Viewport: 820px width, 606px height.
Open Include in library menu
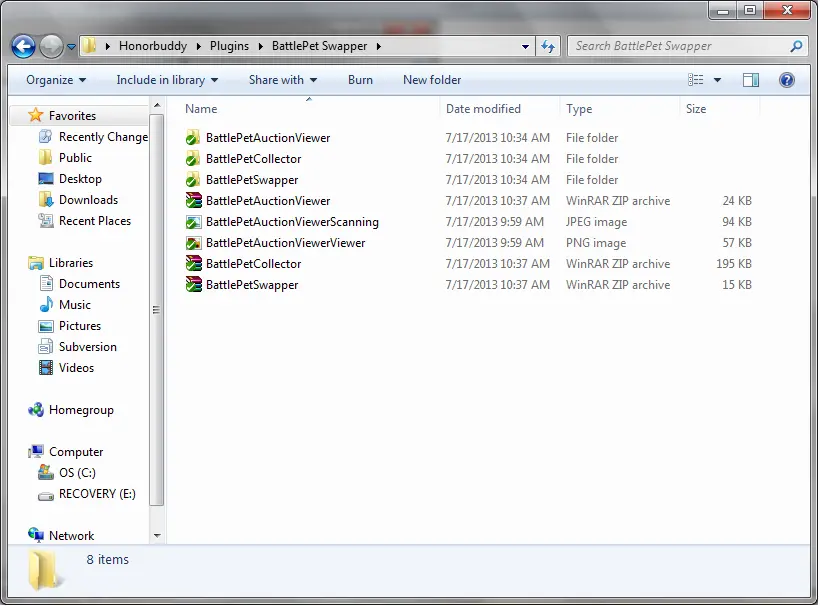pos(167,80)
